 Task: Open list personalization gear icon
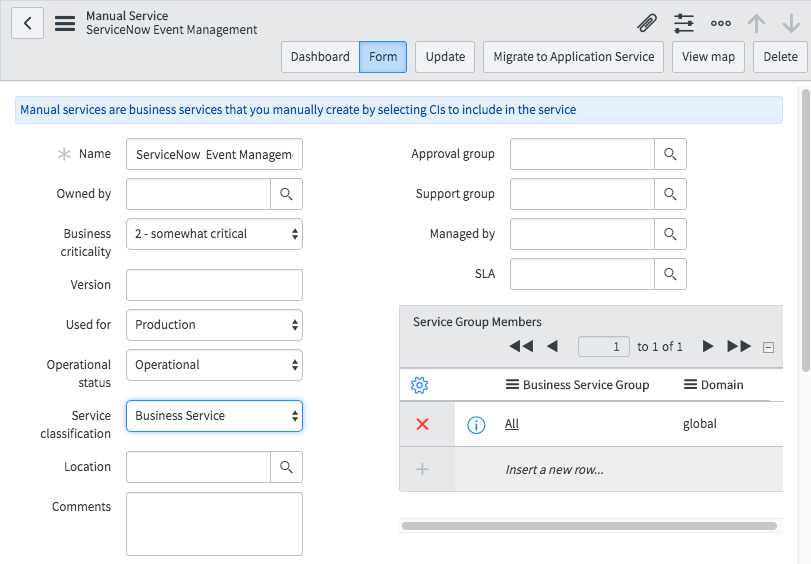click(x=419, y=385)
